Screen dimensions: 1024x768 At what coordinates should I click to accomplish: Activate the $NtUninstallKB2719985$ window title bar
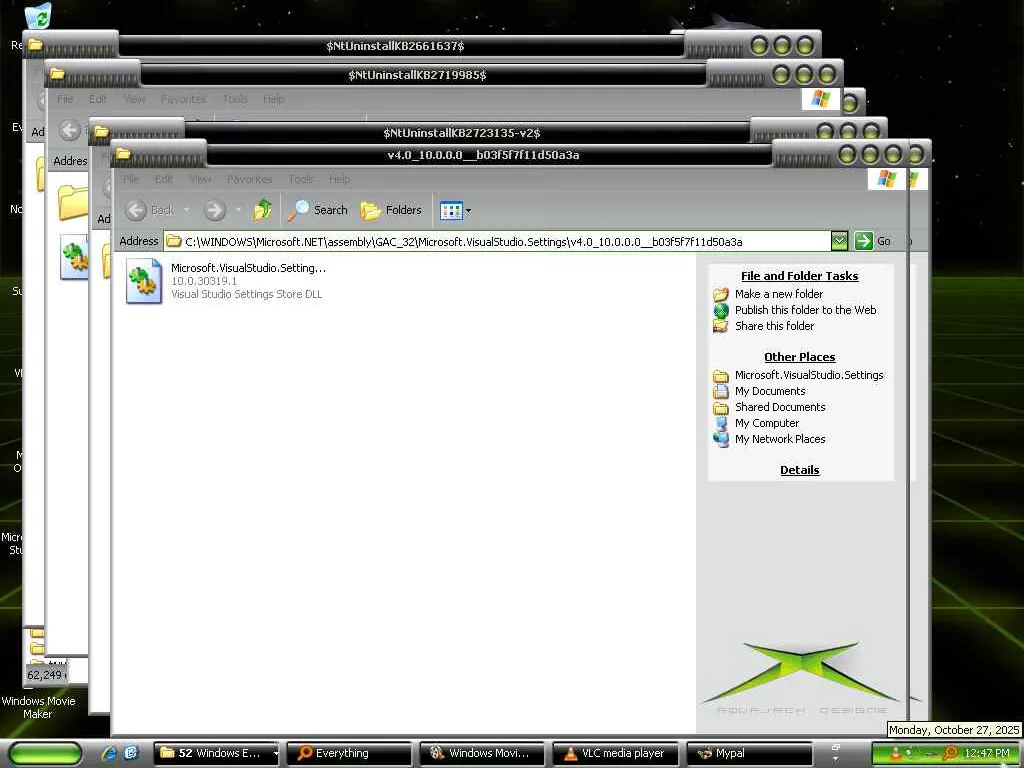click(x=417, y=75)
